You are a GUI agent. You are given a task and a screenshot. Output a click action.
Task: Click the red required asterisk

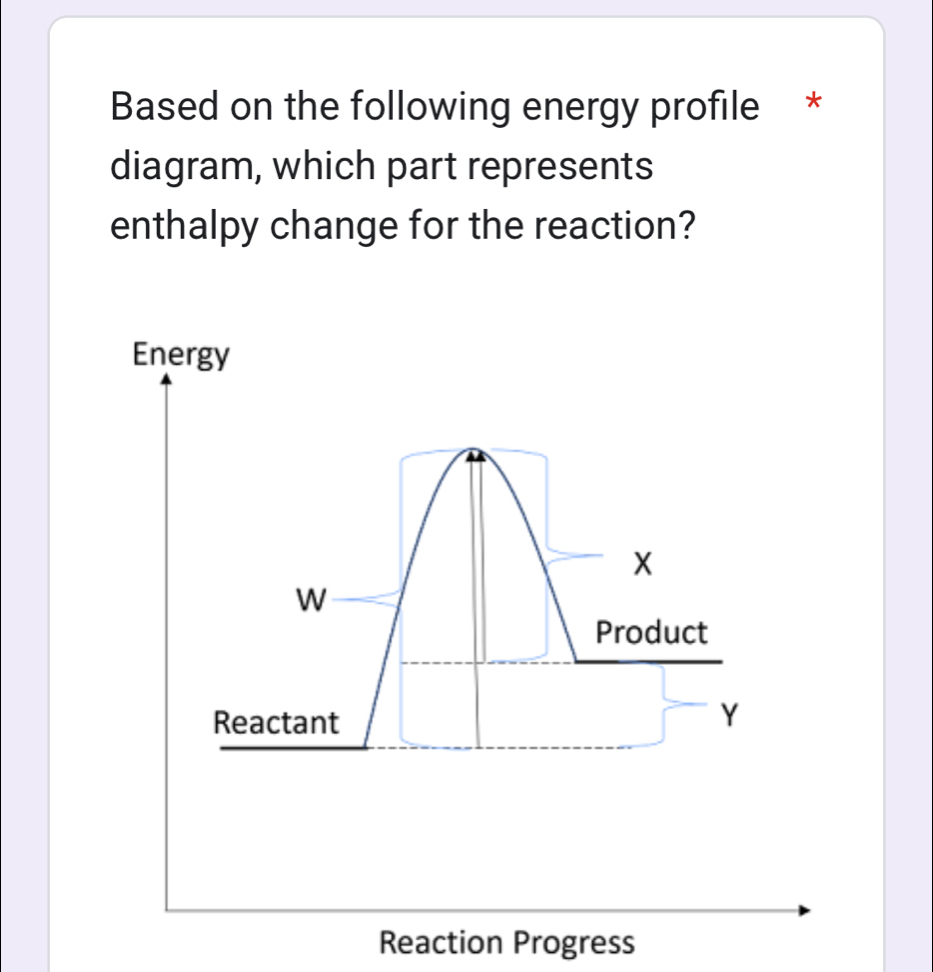point(815,102)
